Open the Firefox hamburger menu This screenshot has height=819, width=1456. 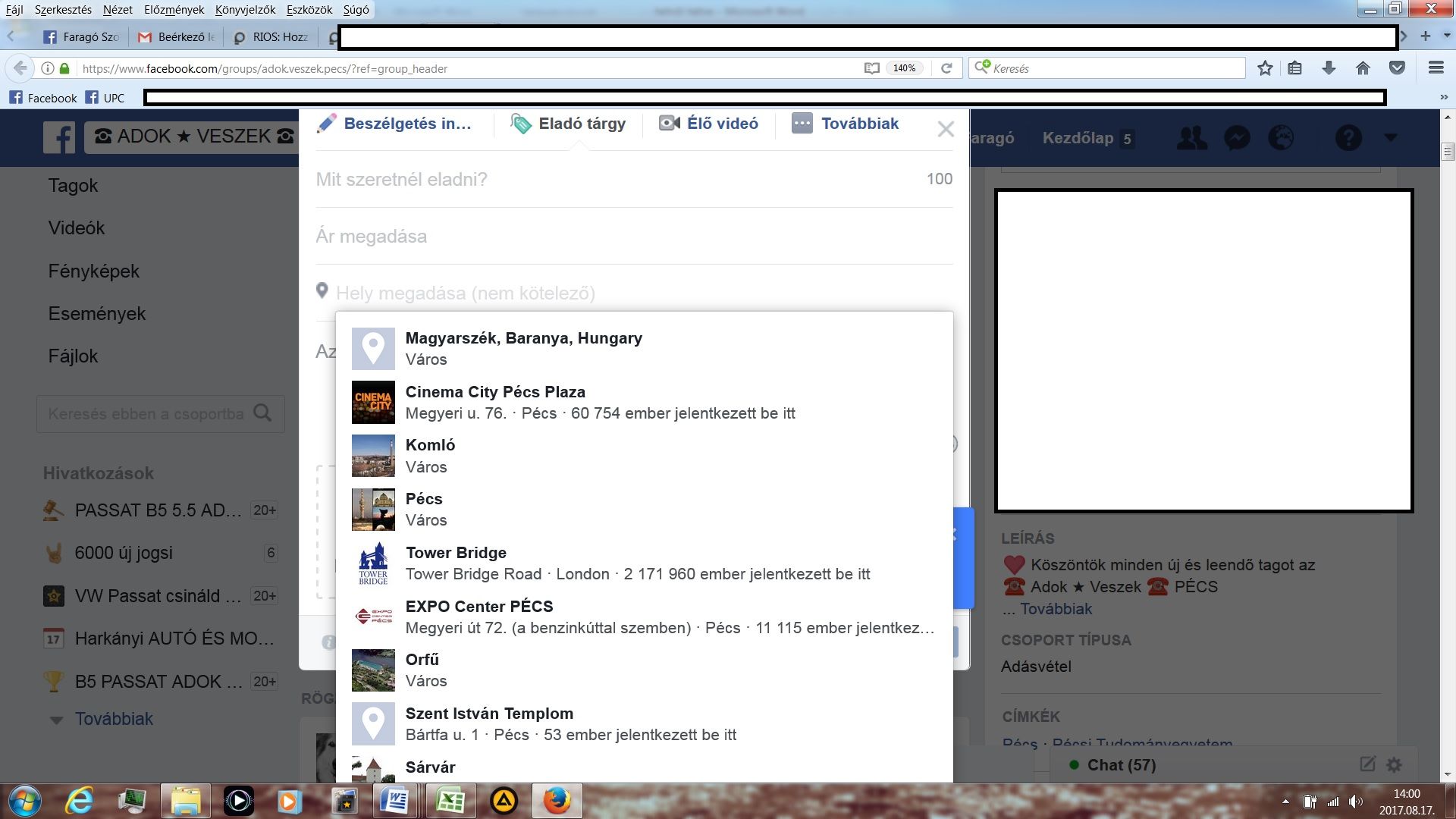pos(1435,68)
